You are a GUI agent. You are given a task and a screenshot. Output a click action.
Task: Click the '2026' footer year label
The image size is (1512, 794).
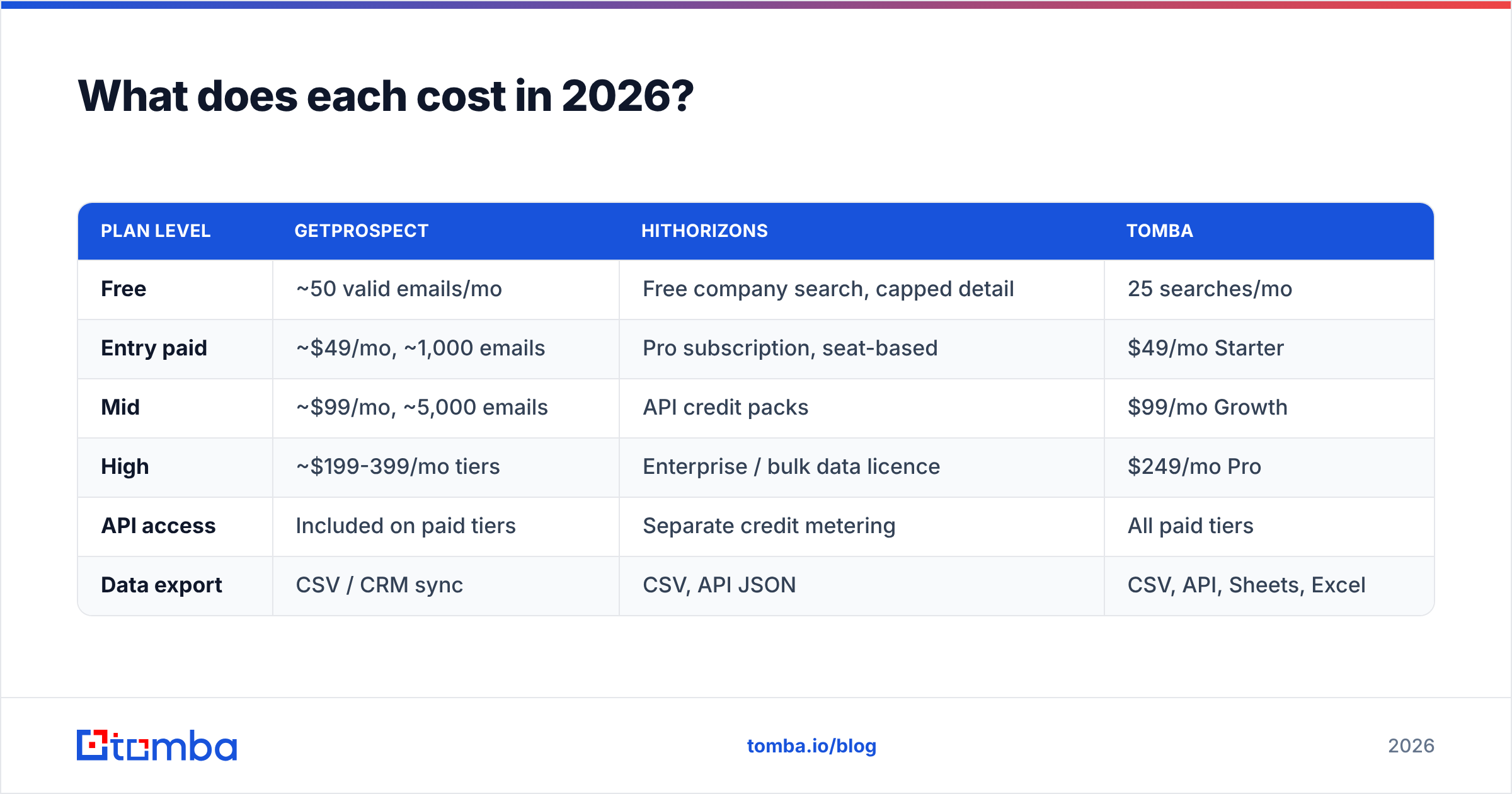[1411, 746]
